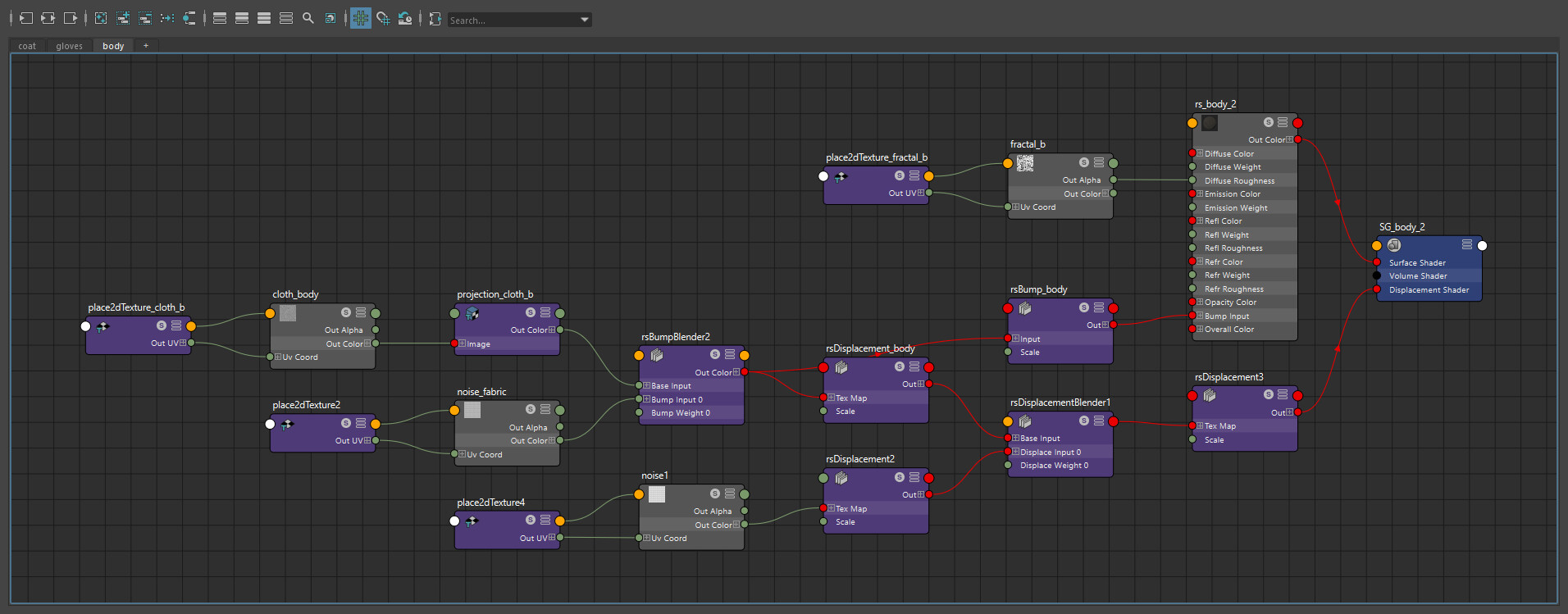Viewport: 1568px width, 614px height.
Task: Click the plus button to add tab
Action: 146,46
